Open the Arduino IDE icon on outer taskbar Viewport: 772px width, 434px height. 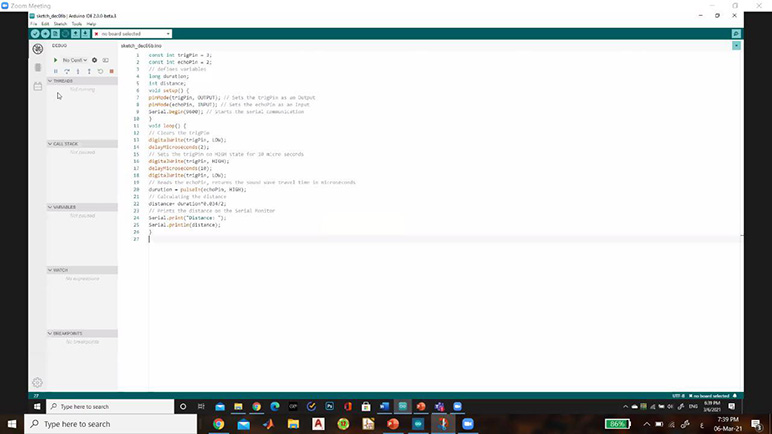(x=418, y=424)
